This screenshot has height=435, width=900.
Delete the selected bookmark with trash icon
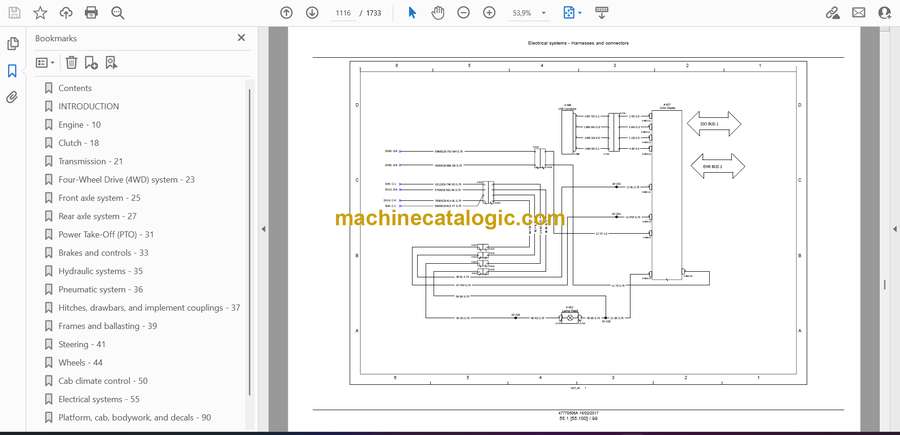[x=71, y=62]
